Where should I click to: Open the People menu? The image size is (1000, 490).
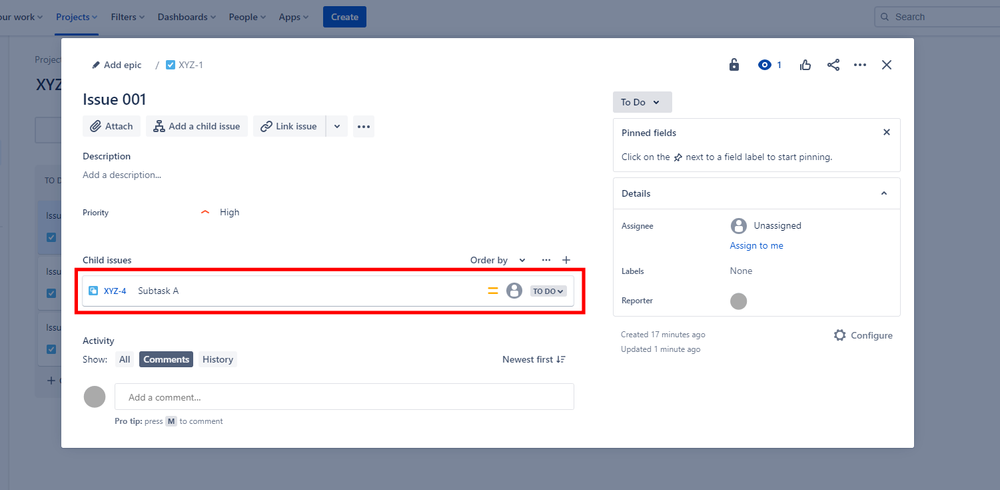(247, 17)
